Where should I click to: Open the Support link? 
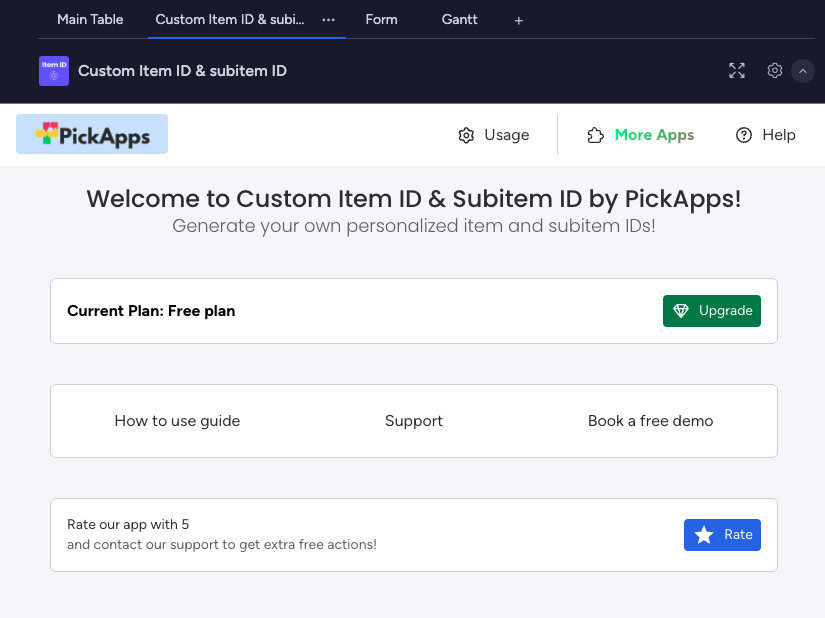pyautogui.click(x=414, y=421)
